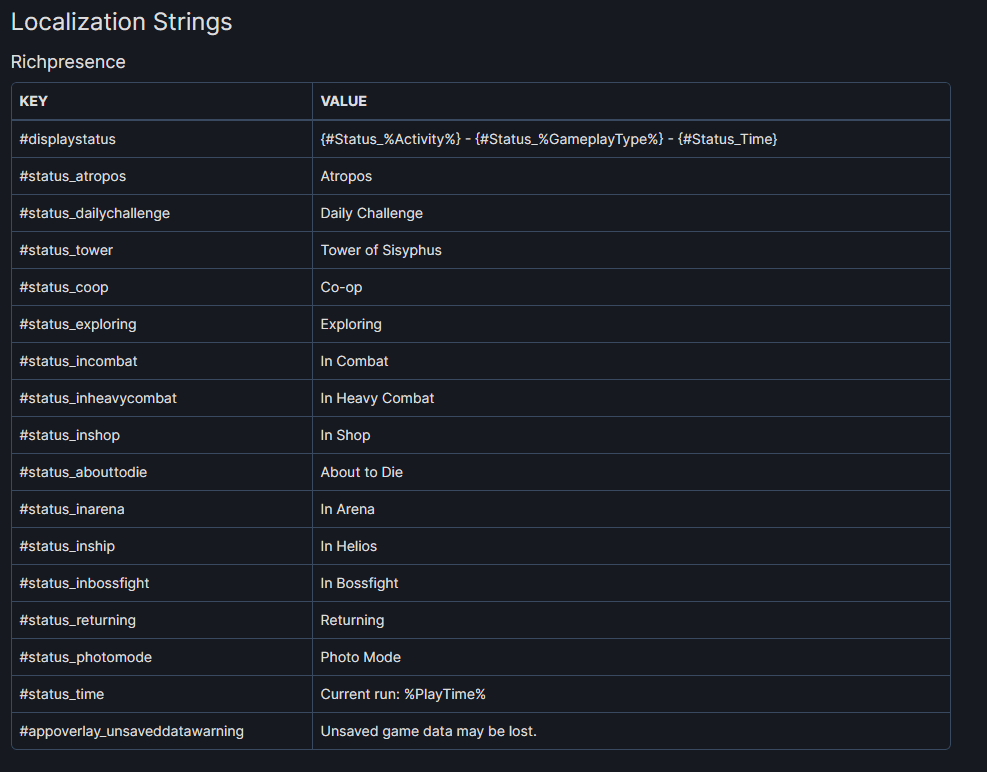Viewport: 987px width, 772px height.
Task: Click the KEY column header
Action: [x=33, y=101]
